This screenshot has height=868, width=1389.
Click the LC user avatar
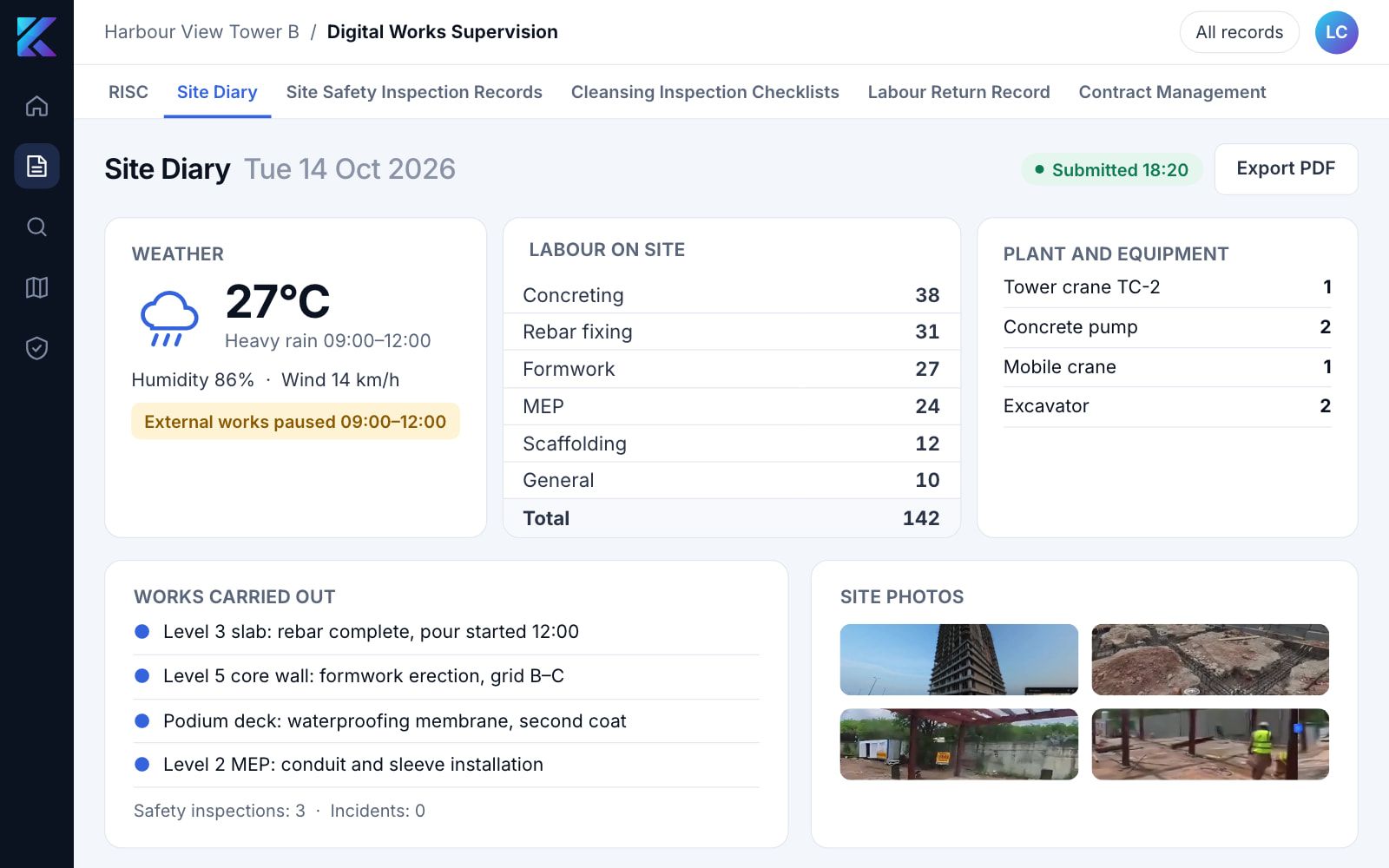[1336, 32]
